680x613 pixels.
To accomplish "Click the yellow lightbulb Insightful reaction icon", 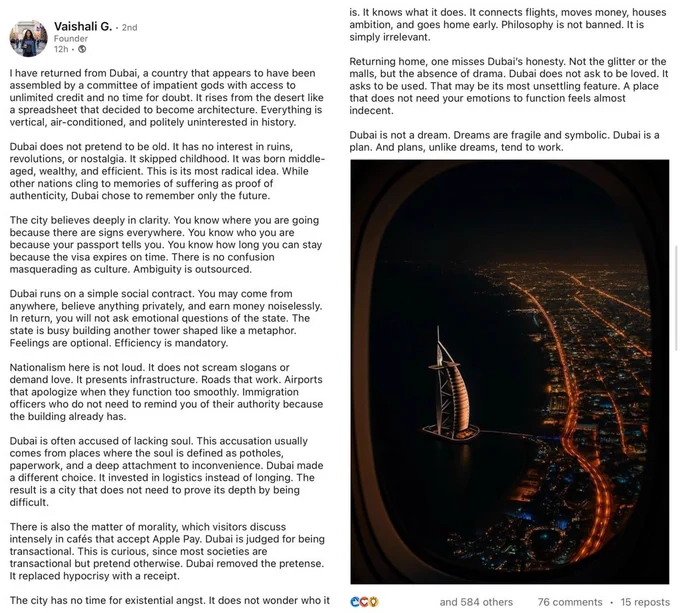I will pyautogui.click(x=374, y=602).
